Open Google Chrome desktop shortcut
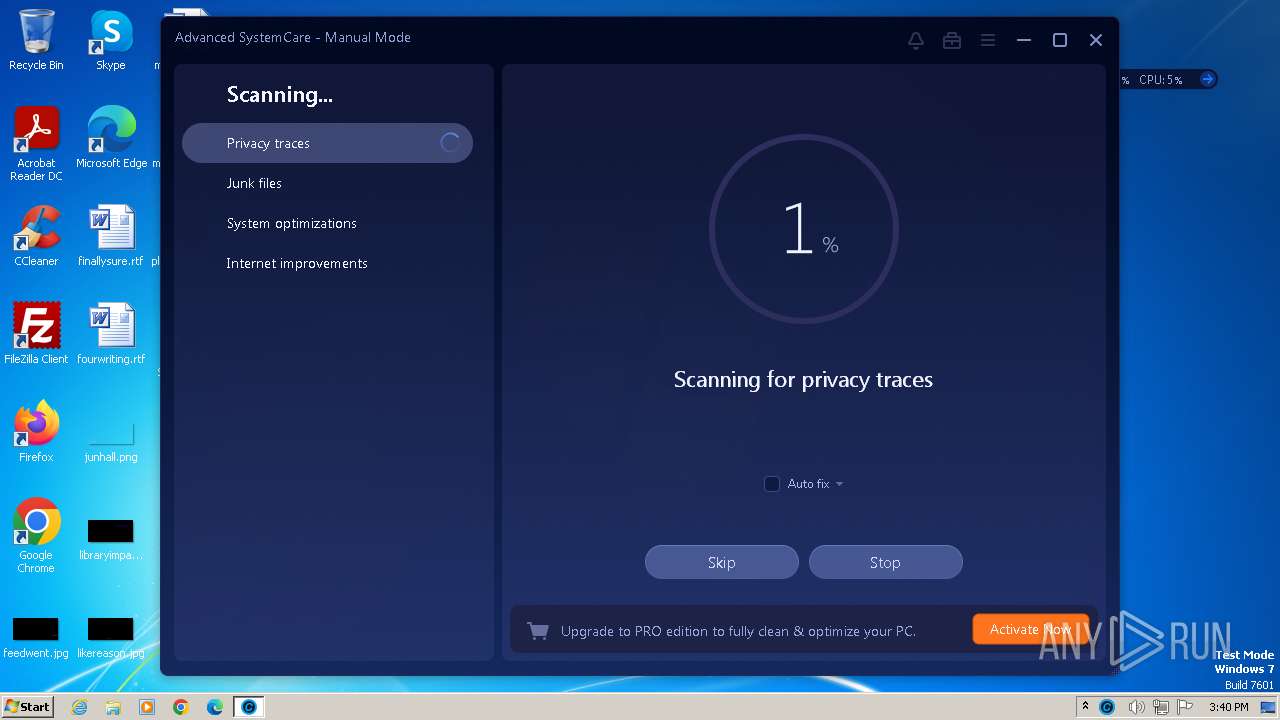 (36, 536)
